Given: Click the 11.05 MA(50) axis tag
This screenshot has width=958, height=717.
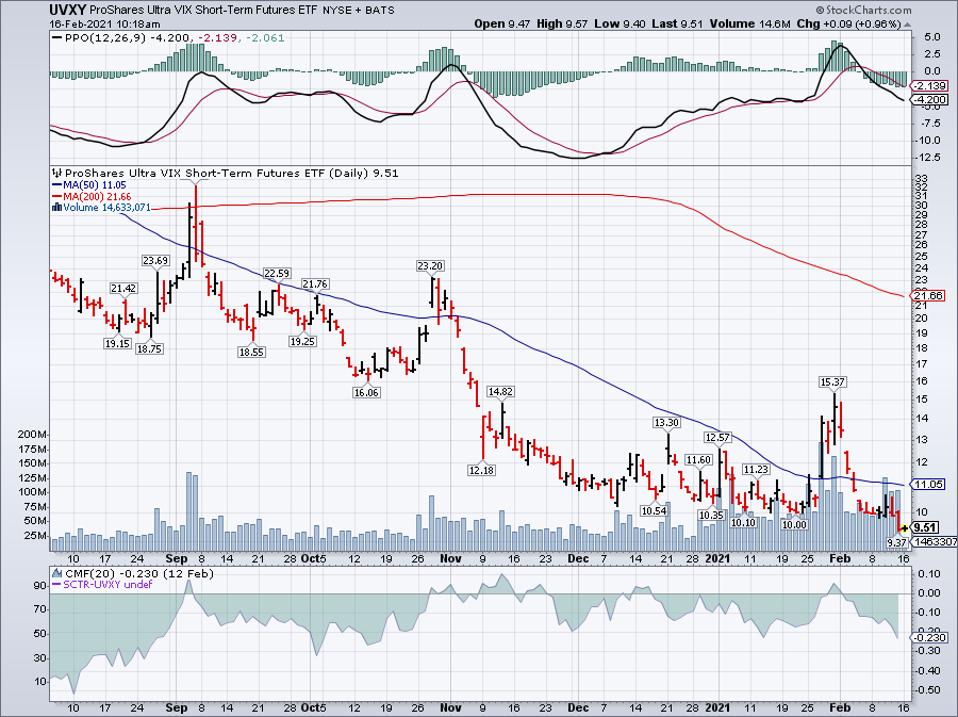Looking at the screenshot, I should [x=929, y=484].
